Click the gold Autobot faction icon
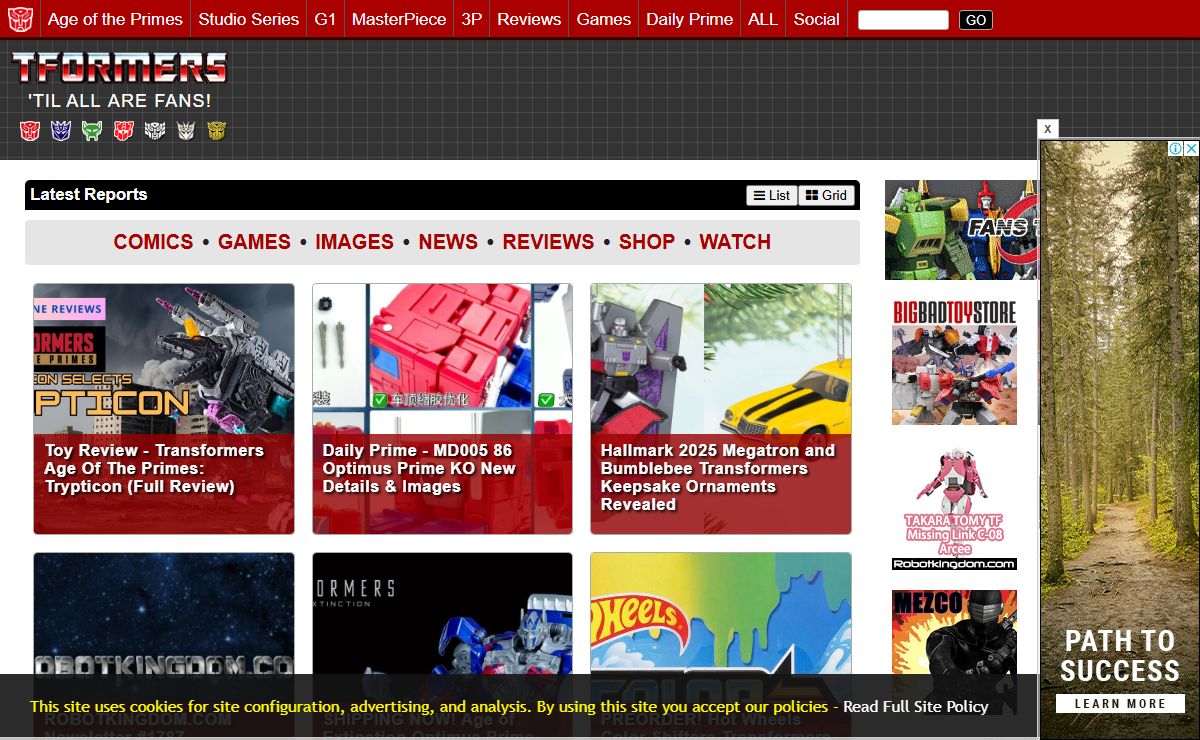Viewport: 1200px width, 740px height. [x=216, y=130]
